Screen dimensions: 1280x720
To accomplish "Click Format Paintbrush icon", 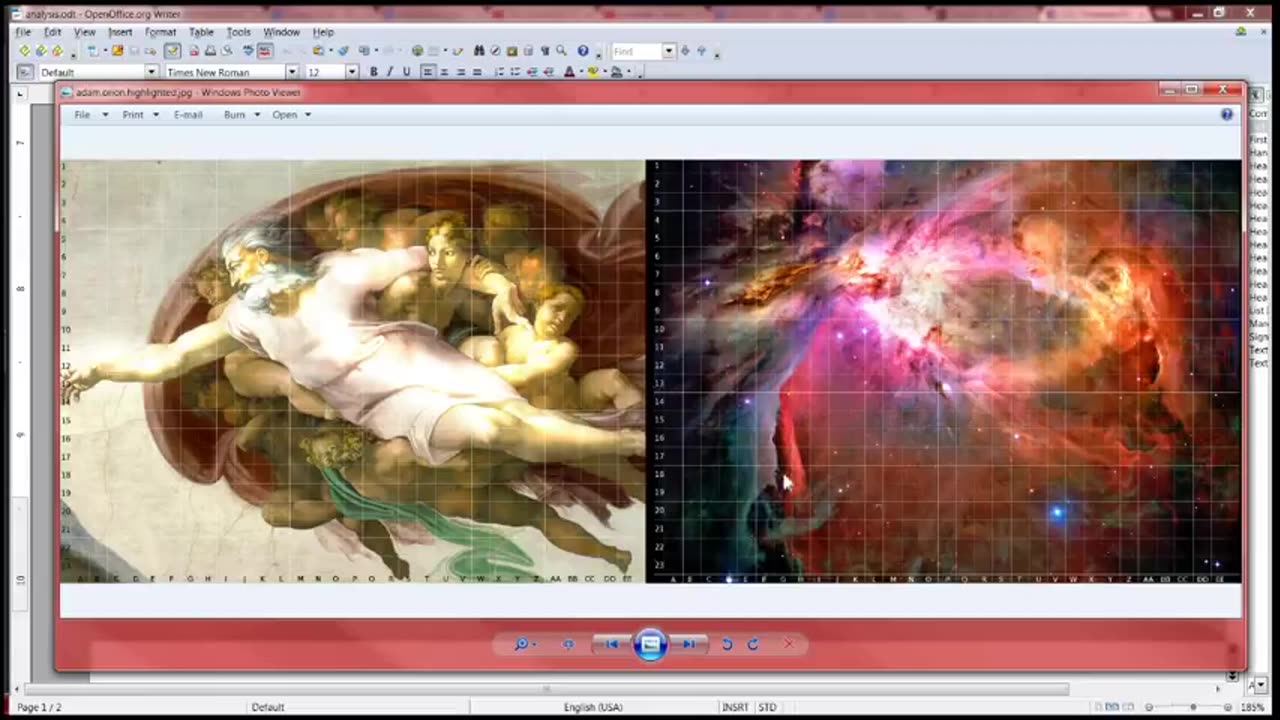I will 343,51.
